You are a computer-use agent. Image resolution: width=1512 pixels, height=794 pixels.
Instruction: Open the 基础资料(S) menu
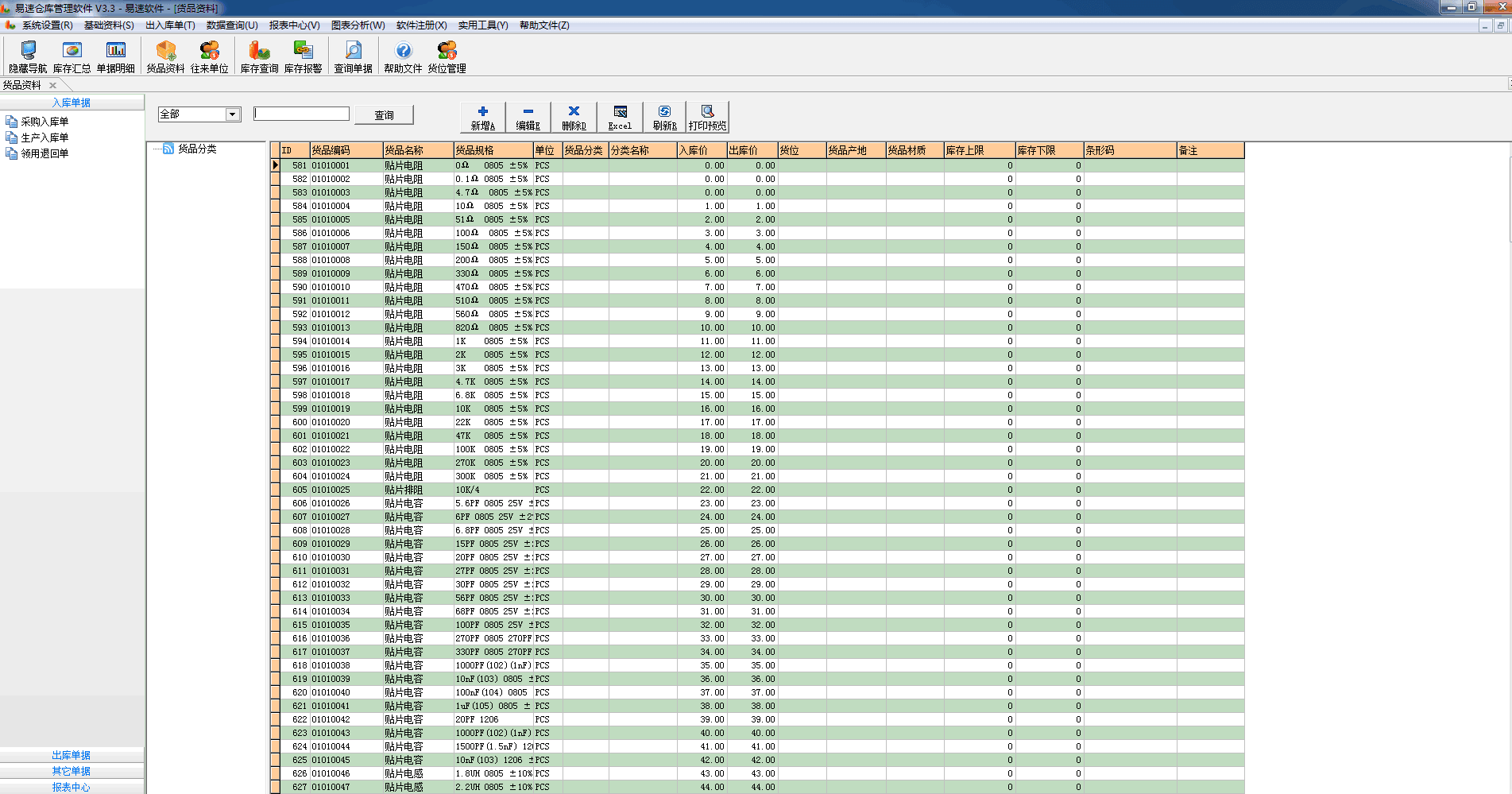coord(109,25)
